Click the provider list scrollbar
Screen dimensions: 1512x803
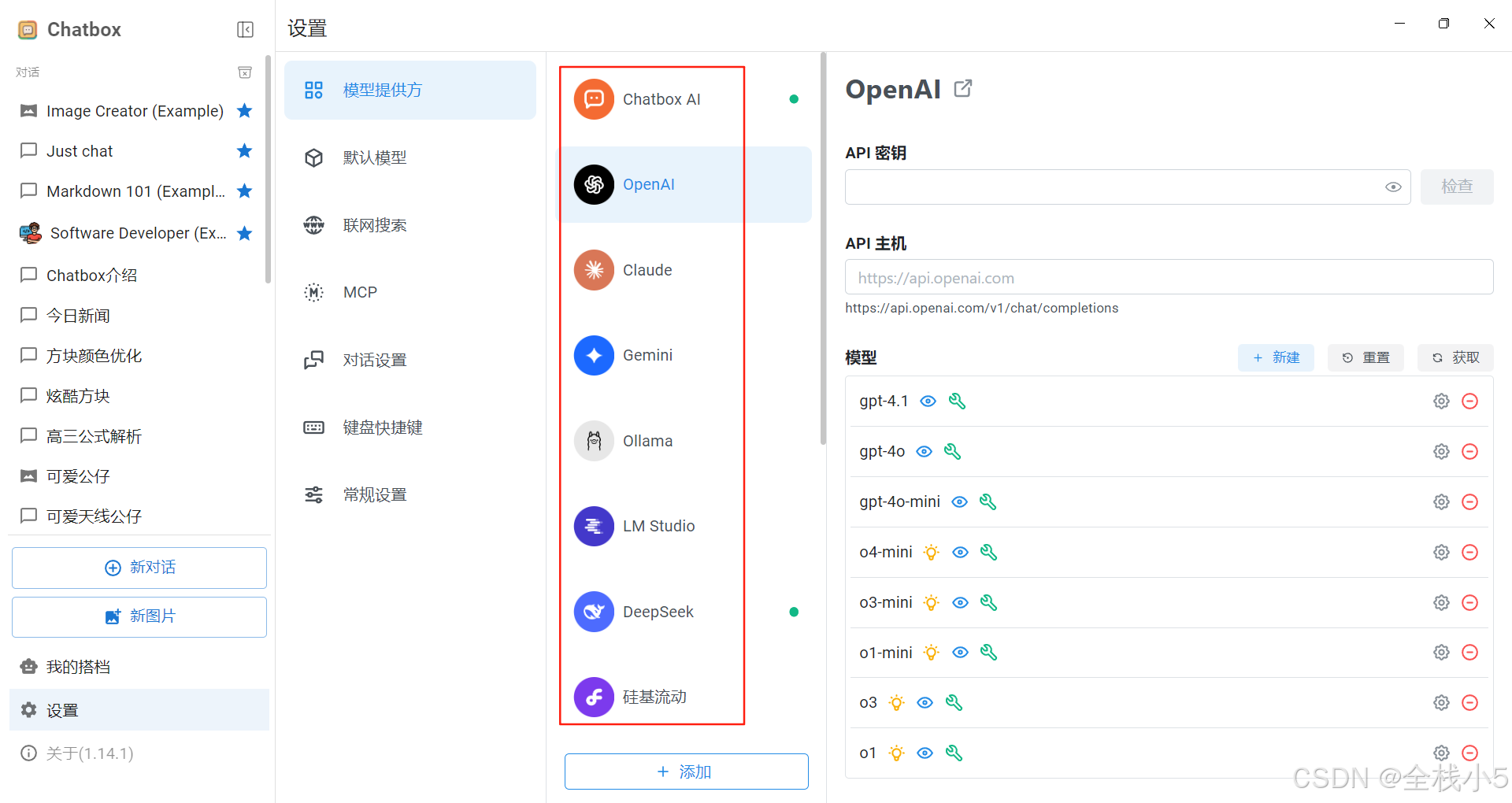pos(823,249)
